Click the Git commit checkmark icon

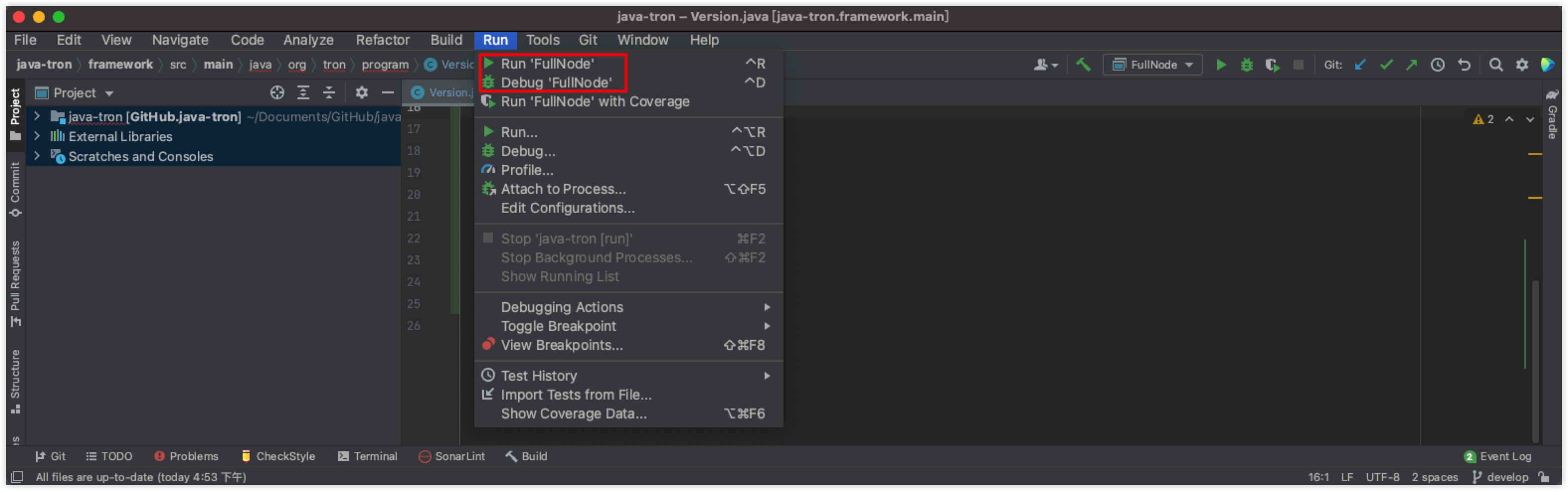[1386, 65]
